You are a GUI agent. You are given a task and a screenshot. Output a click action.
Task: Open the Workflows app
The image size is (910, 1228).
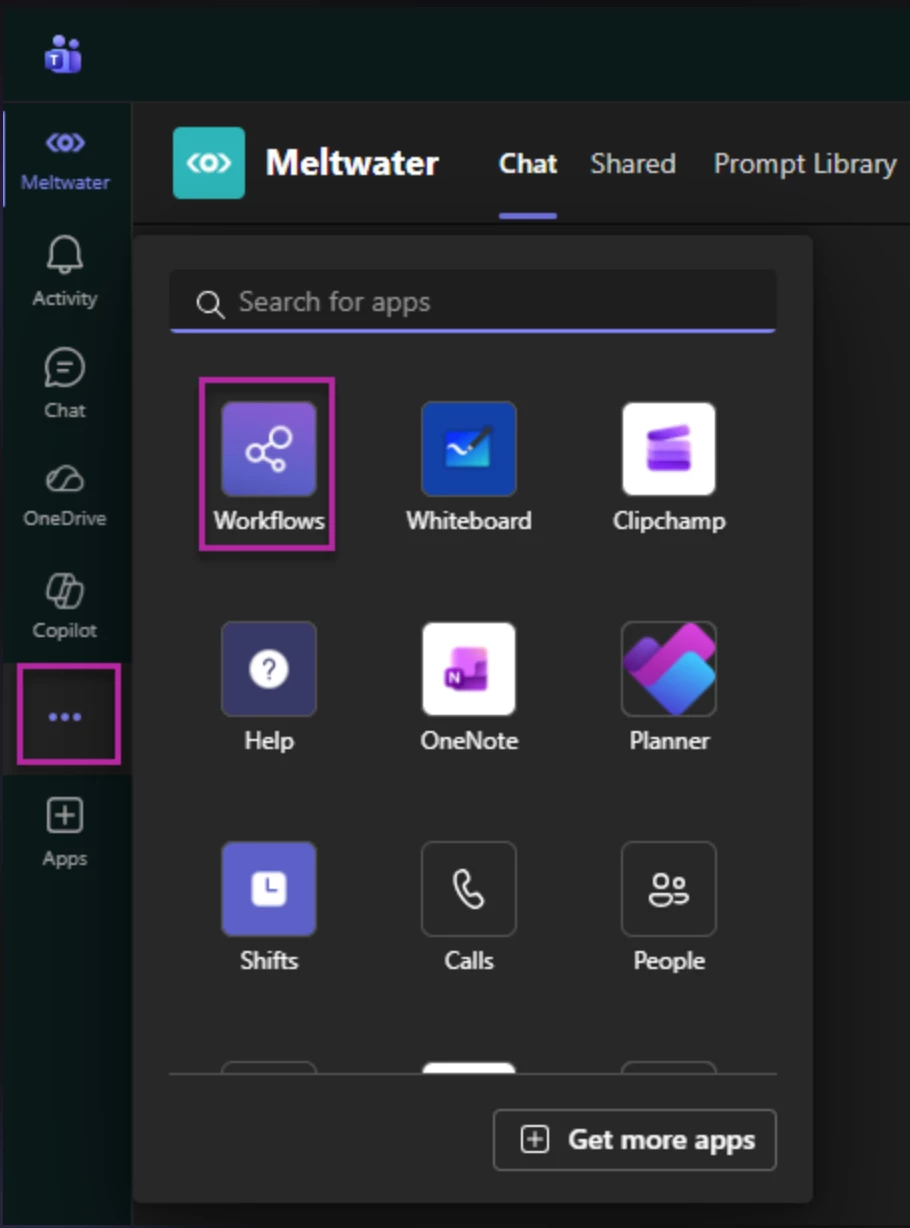tap(268, 465)
